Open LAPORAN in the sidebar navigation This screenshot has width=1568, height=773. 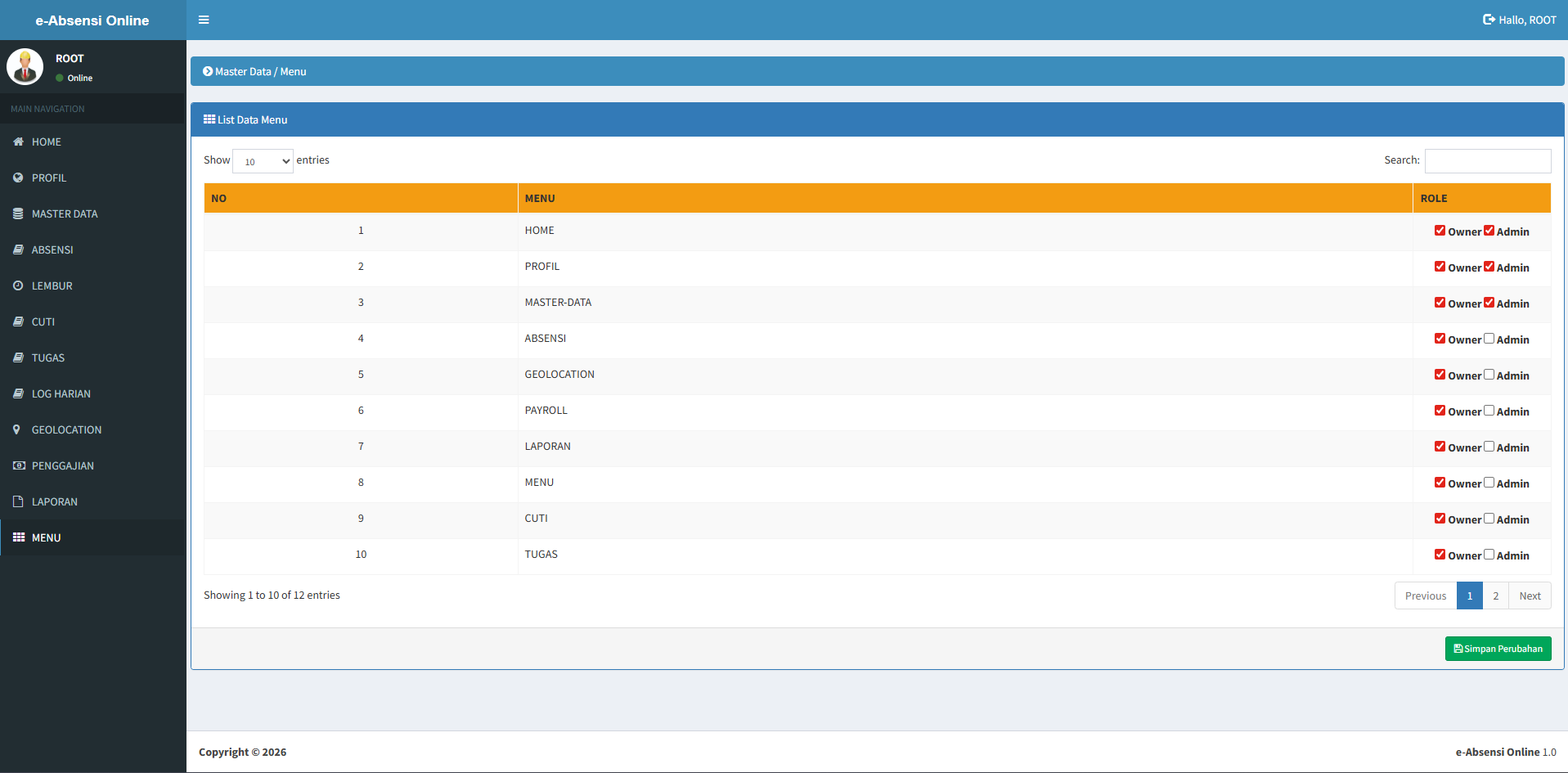[55, 501]
